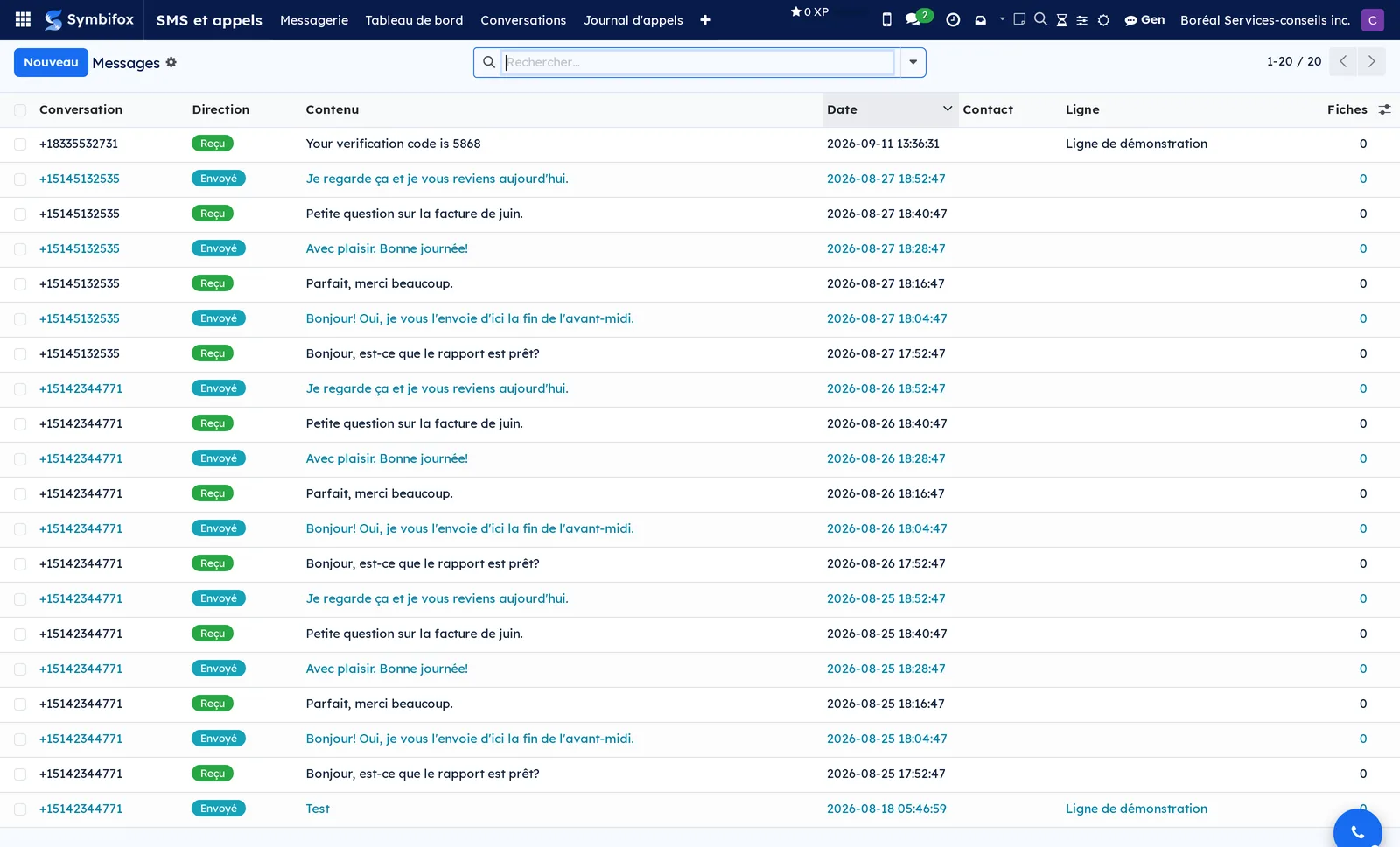Open conversation number in 2026-08-27 18:04:47 row
The image size is (1400, 847).
[80, 318]
